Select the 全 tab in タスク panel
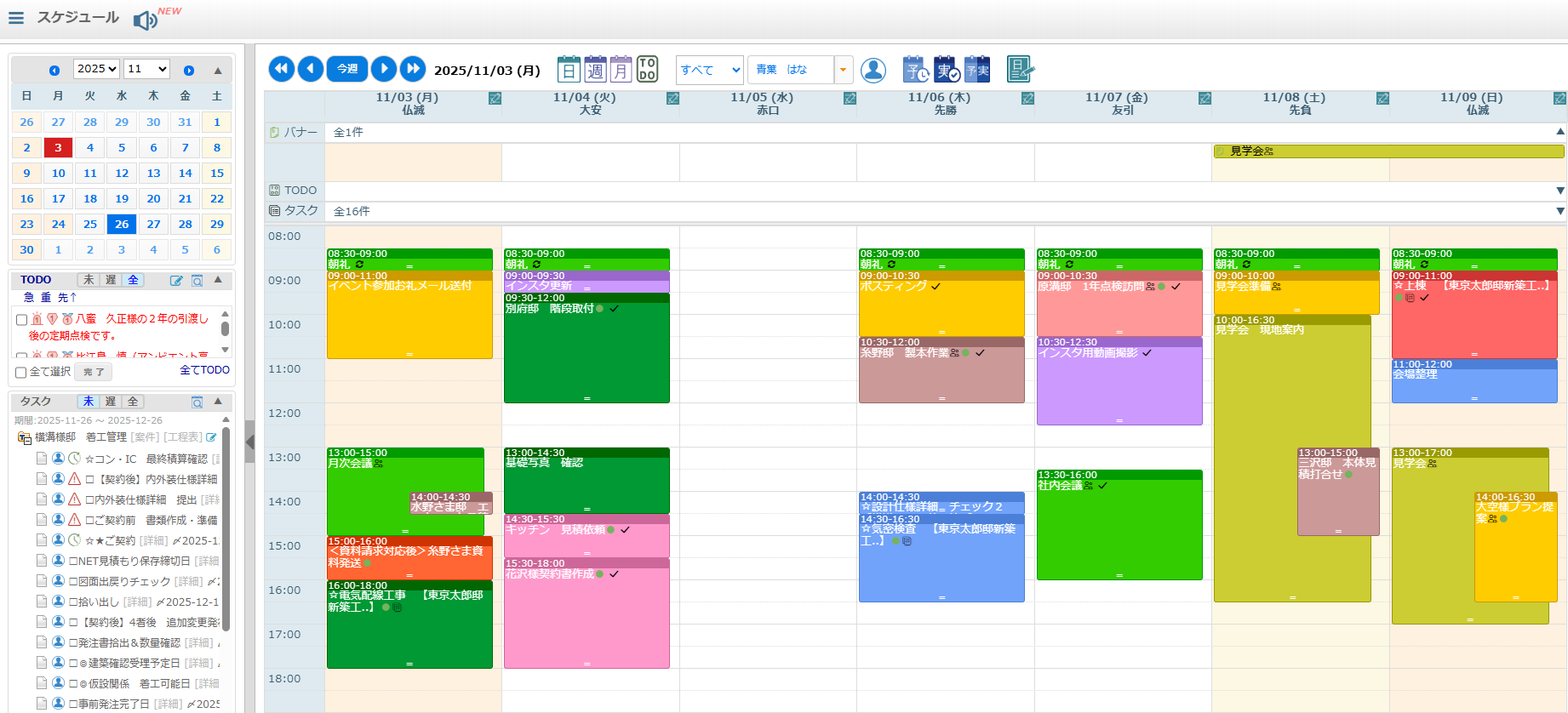Viewport: 1568px width, 713px height. 132,402
